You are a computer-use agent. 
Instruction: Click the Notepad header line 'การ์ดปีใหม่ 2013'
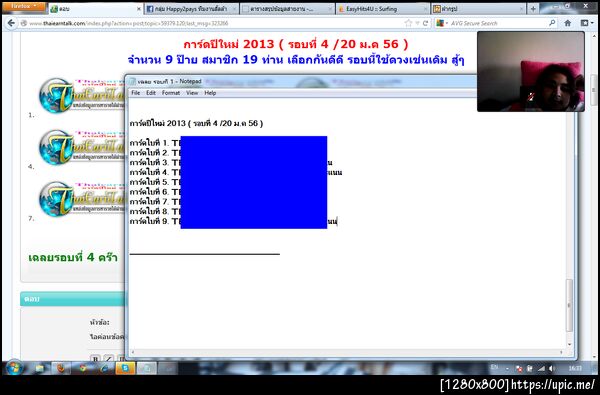(196, 123)
